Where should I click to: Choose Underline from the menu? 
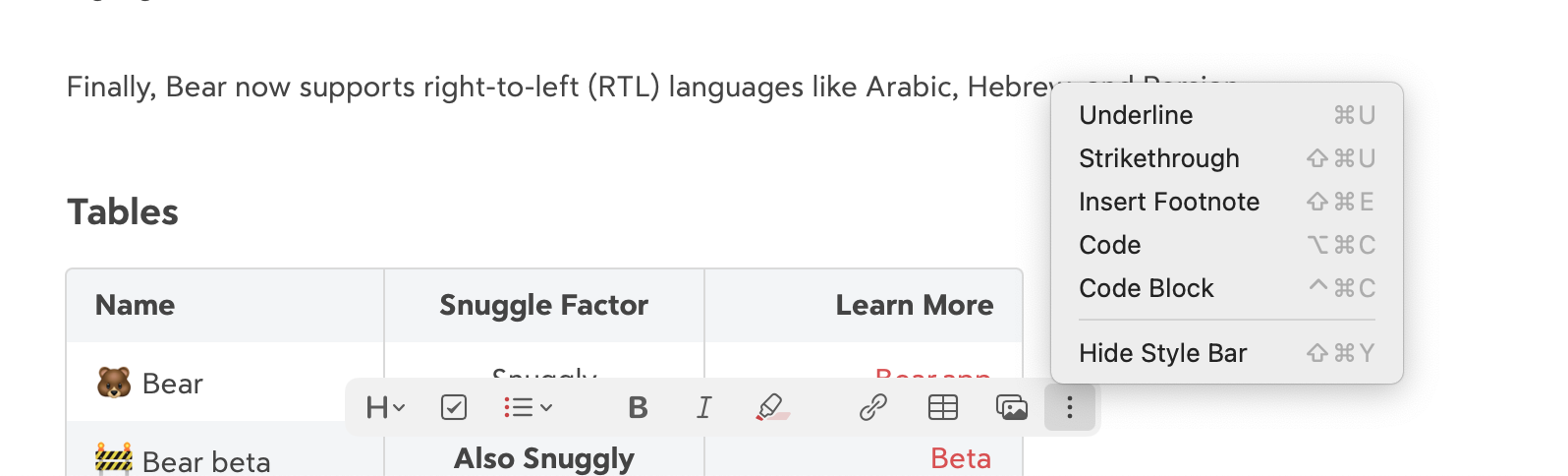pos(1136,115)
